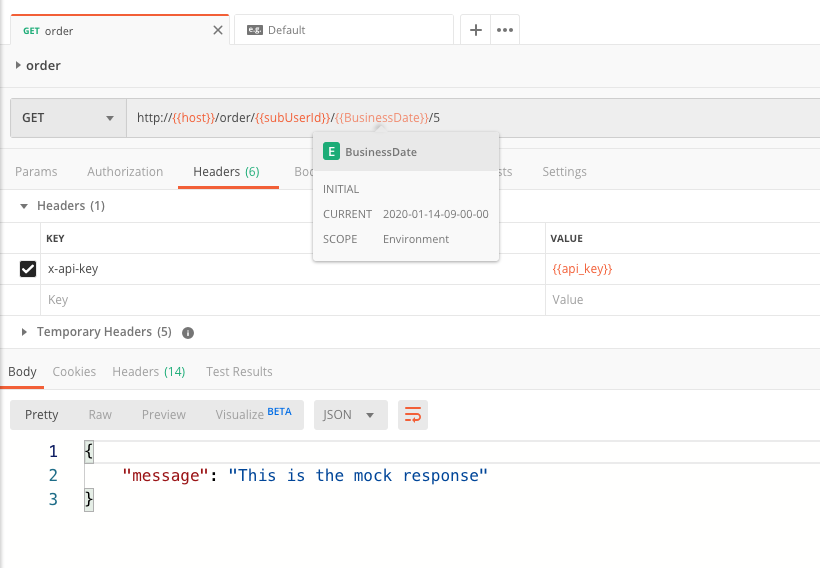Open the request Settings tab
The image size is (820, 568).
[564, 172]
